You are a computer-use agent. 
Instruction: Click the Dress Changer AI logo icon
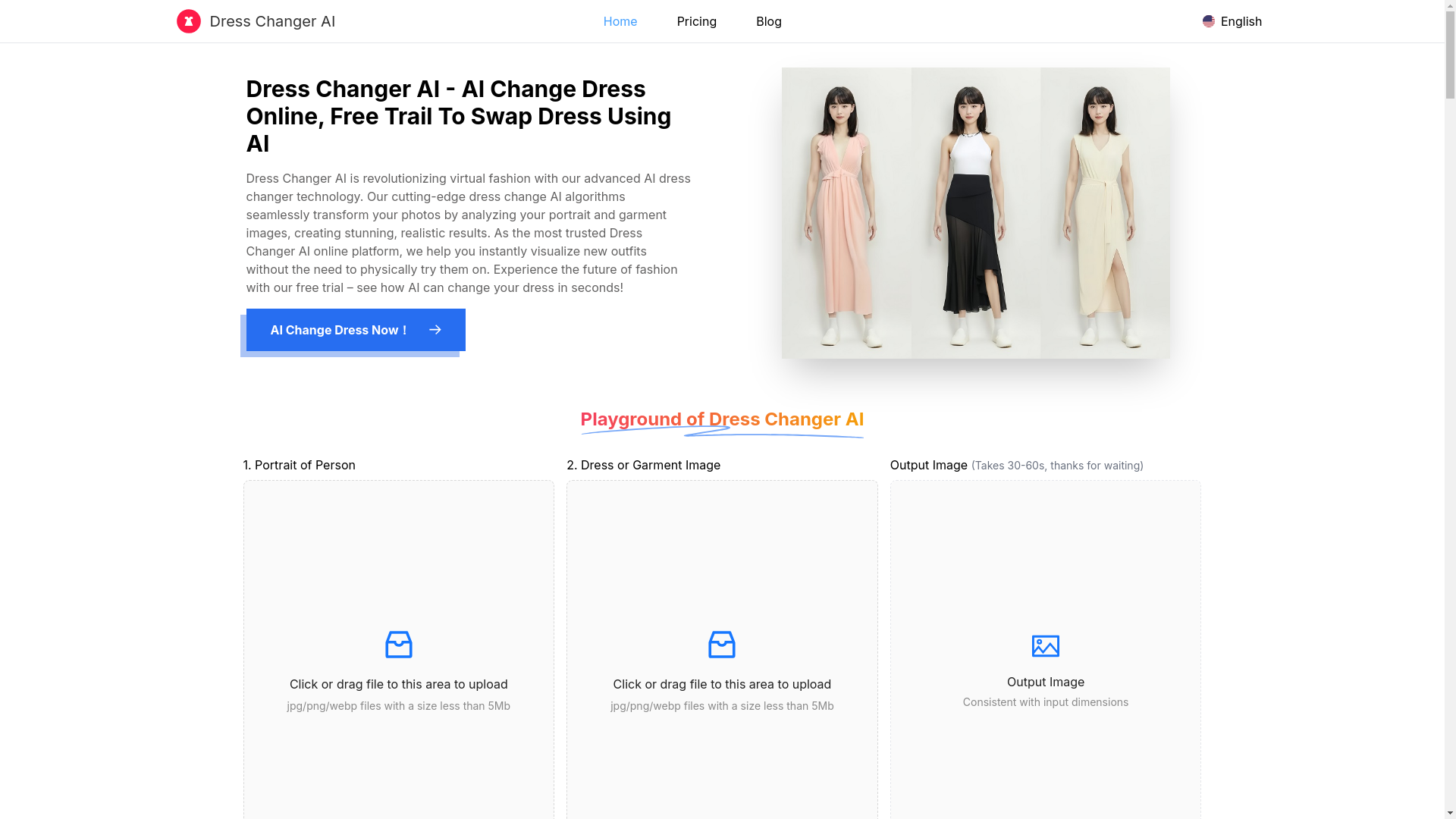coord(189,21)
